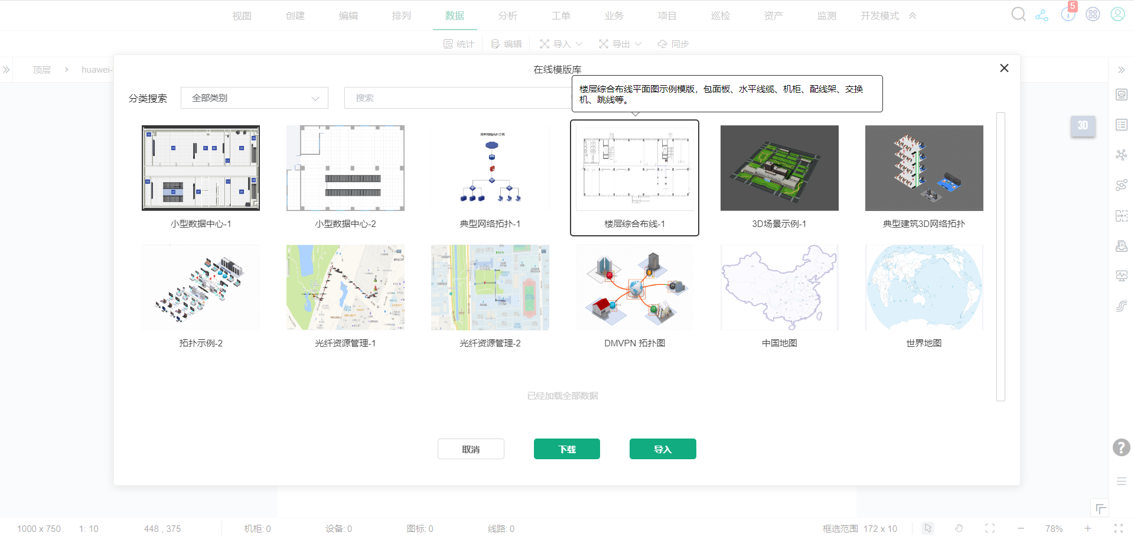The image size is (1134, 539).
Task: Select the 典型网络拓扑-1 template thumbnail
Action: (490, 168)
